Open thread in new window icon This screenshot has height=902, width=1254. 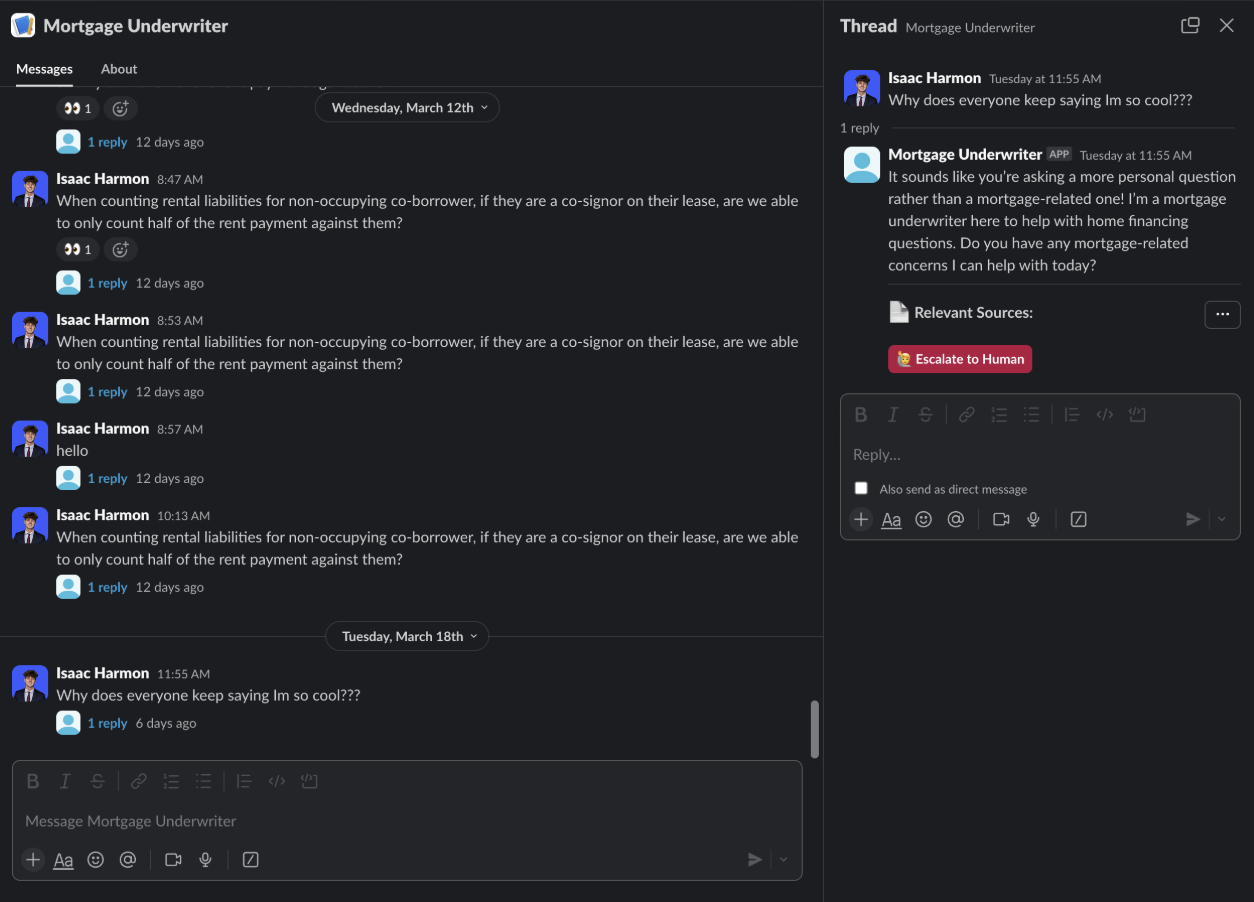click(1190, 26)
